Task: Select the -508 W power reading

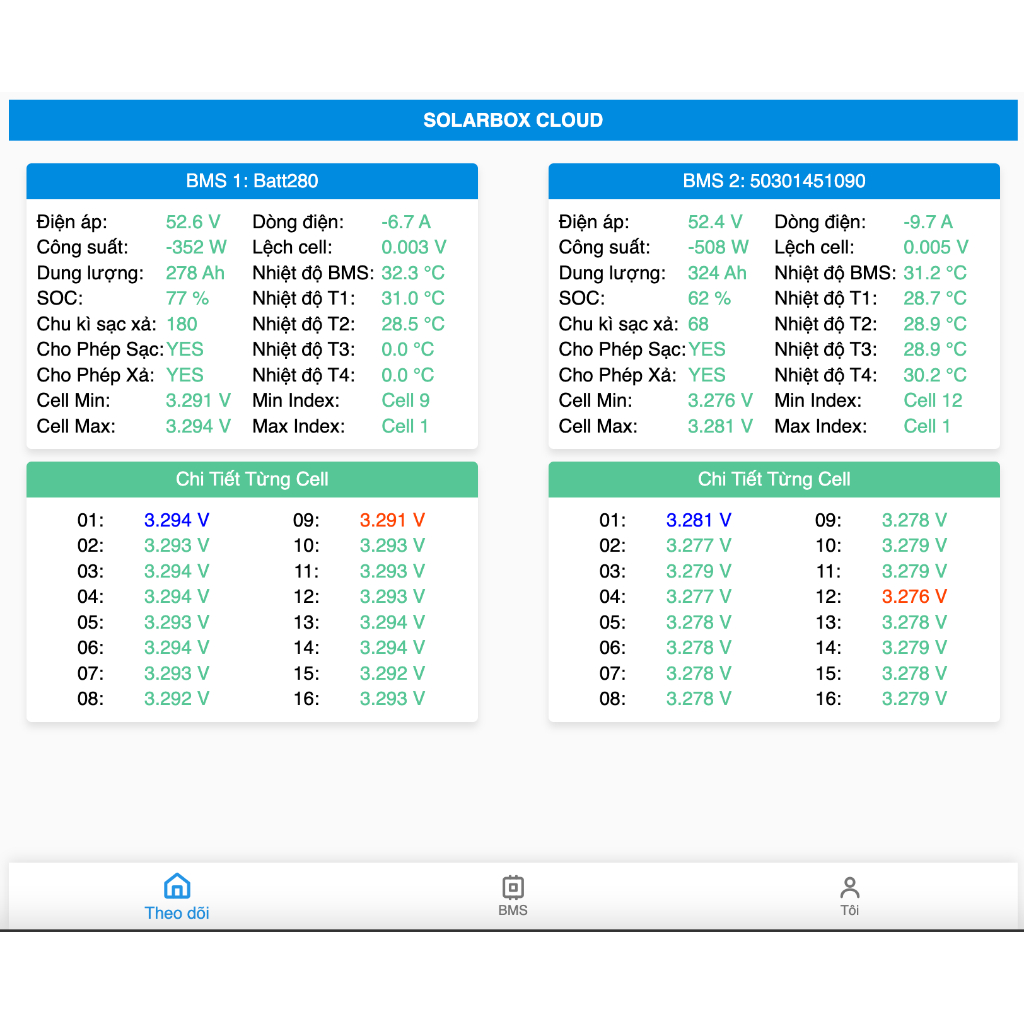Action: (x=718, y=247)
